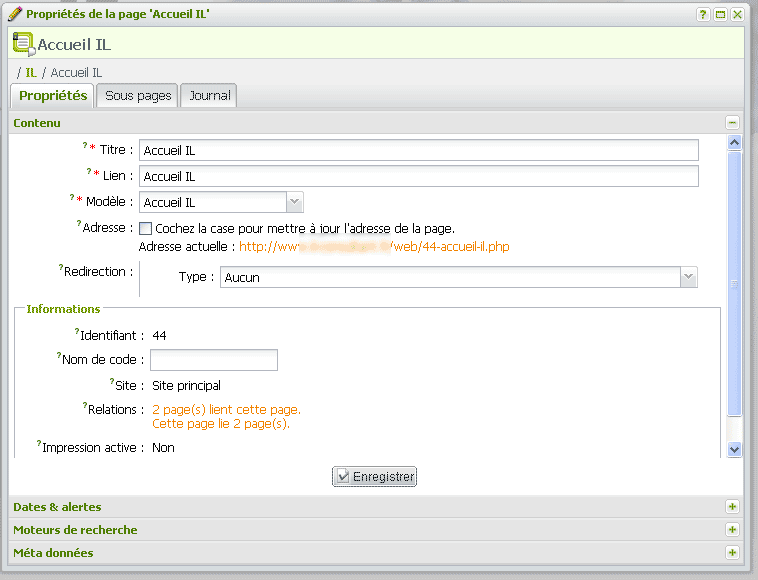Switch to the Sous pages tab
This screenshot has width=758, height=580.
point(138,96)
